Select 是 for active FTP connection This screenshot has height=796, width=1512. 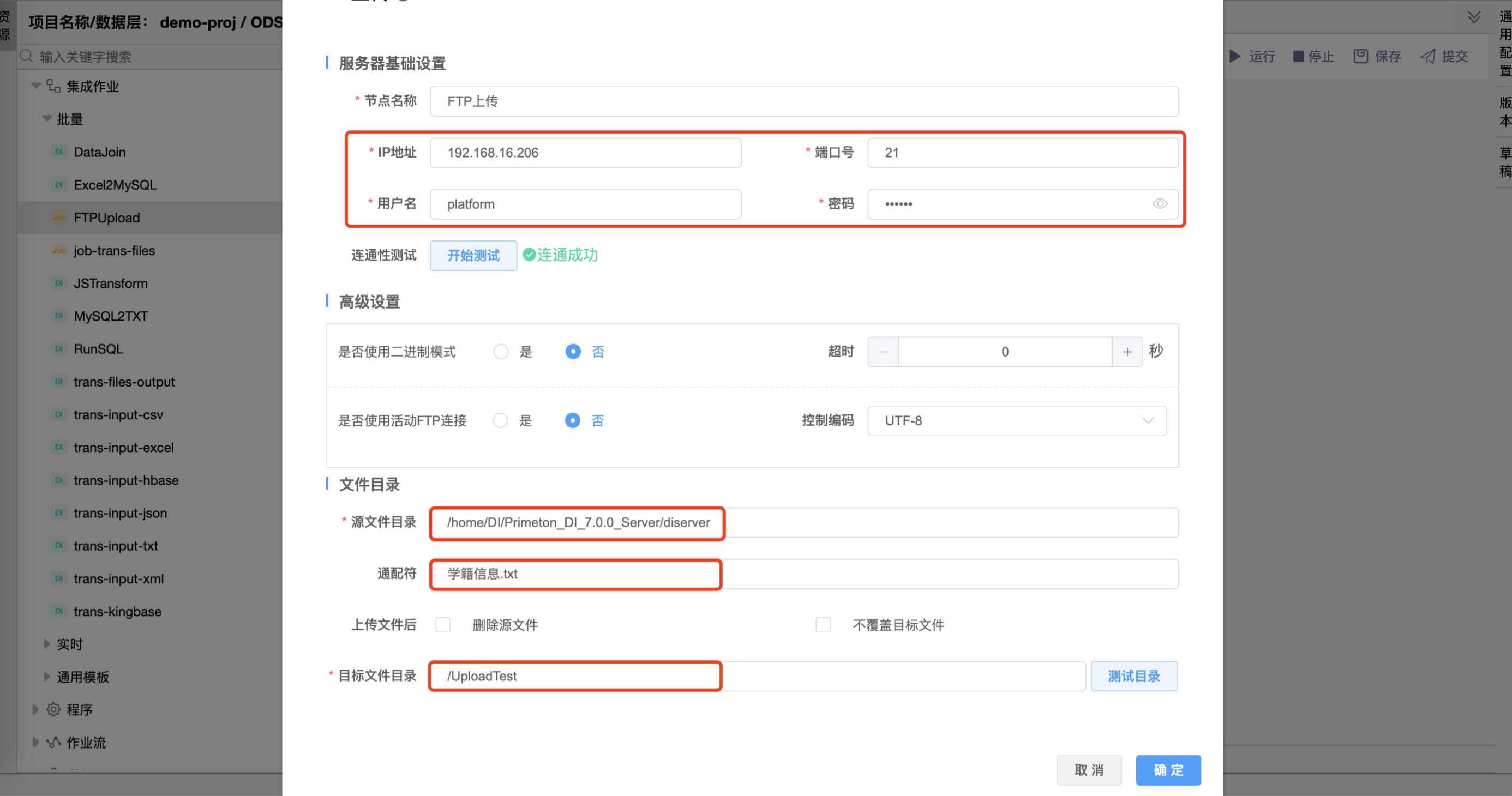(501, 420)
